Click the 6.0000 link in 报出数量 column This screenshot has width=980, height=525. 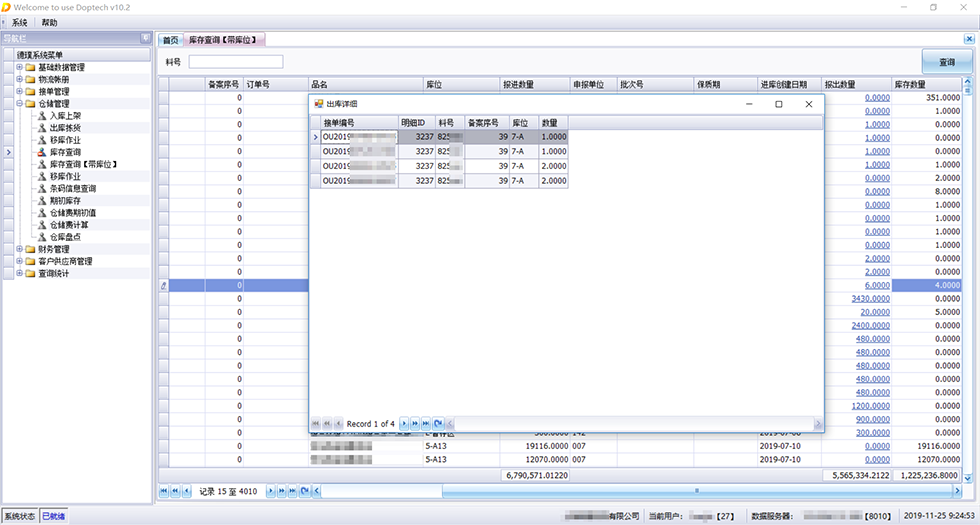pyautogui.click(x=877, y=285)
